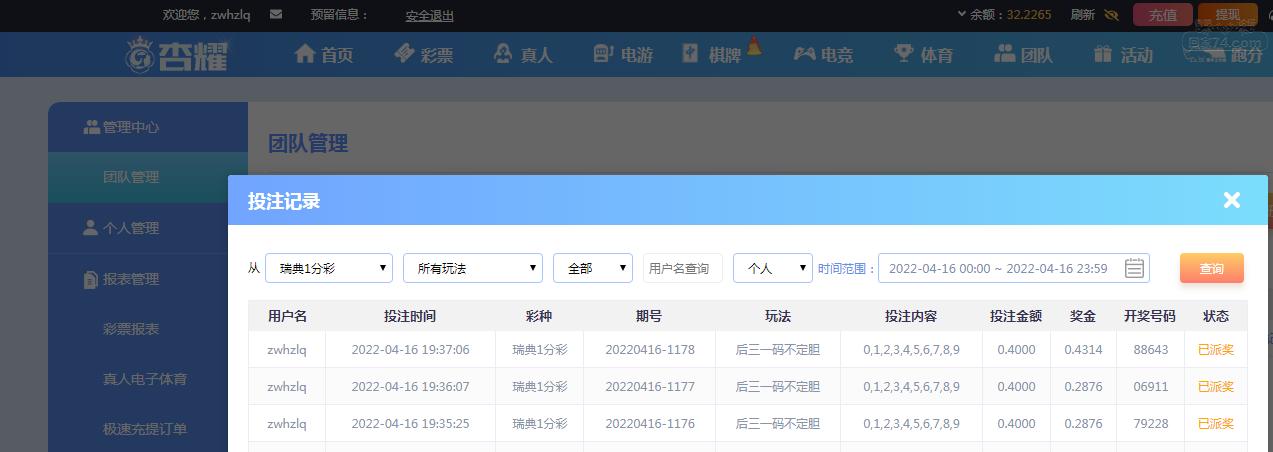Click the 投注时间 column header
The width and height of the screenshot is (1273, 452).
pos(410,316)
